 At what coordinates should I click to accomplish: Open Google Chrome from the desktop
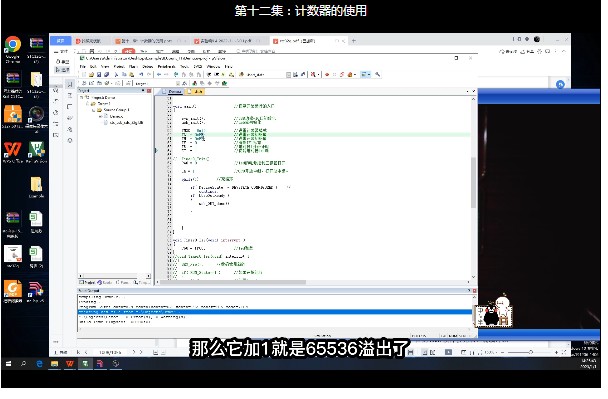[x=12, y=45]
